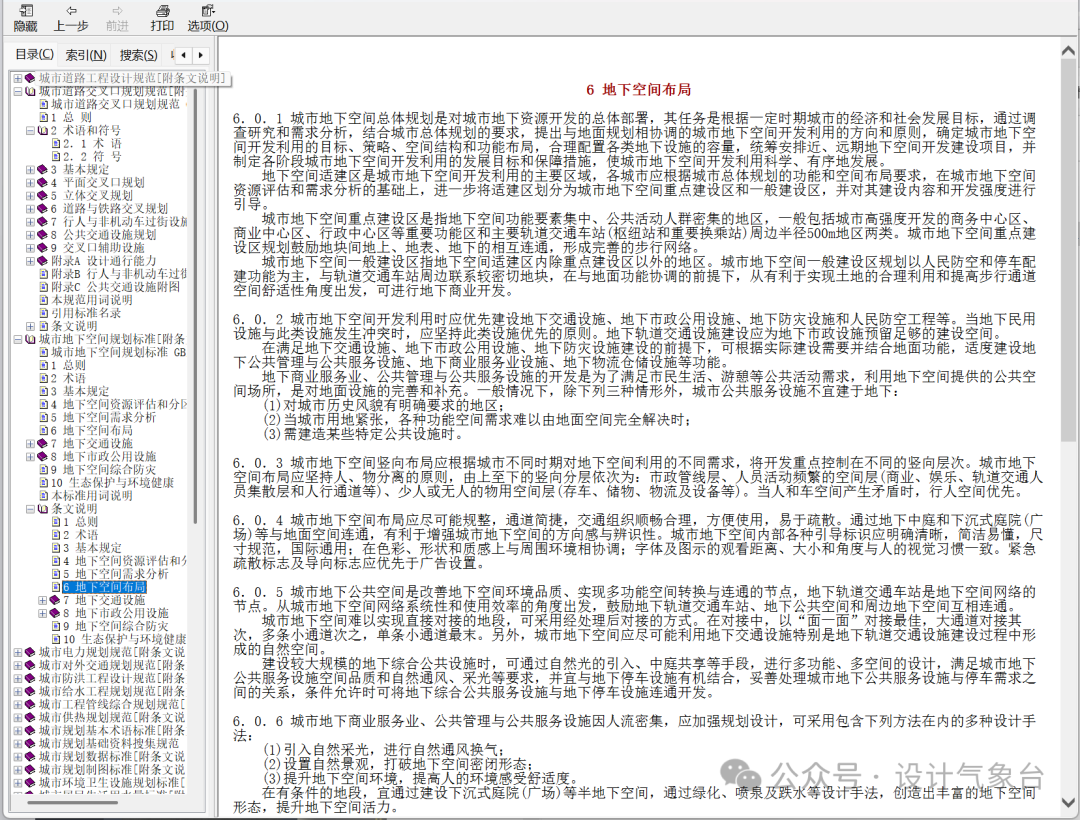Collapse the 城市地下空间规划标准[附条 root node

pyautogui.click(x=18, y=339)
